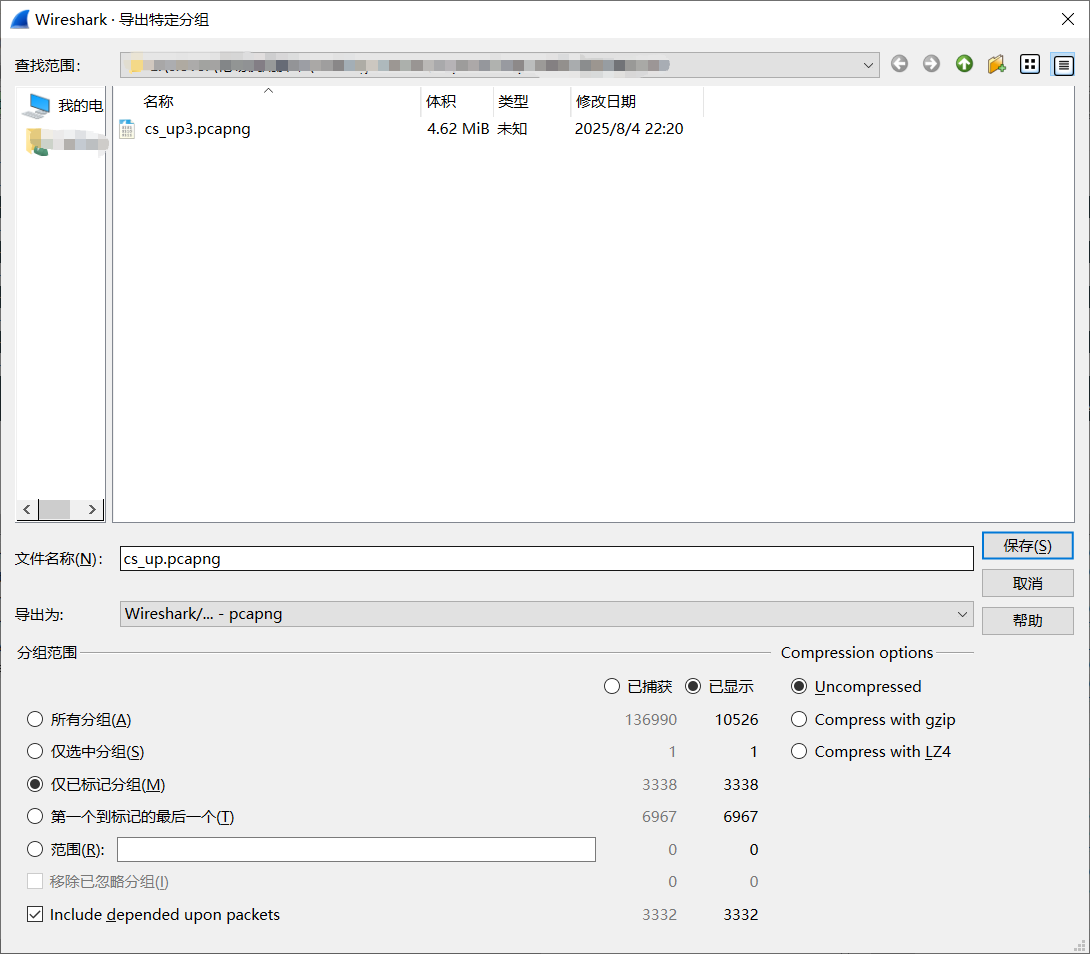This screenshot has width=1090, height=954.
Task: Click the Wireshark shark fin title icon
Action: [x=20, y=19]
